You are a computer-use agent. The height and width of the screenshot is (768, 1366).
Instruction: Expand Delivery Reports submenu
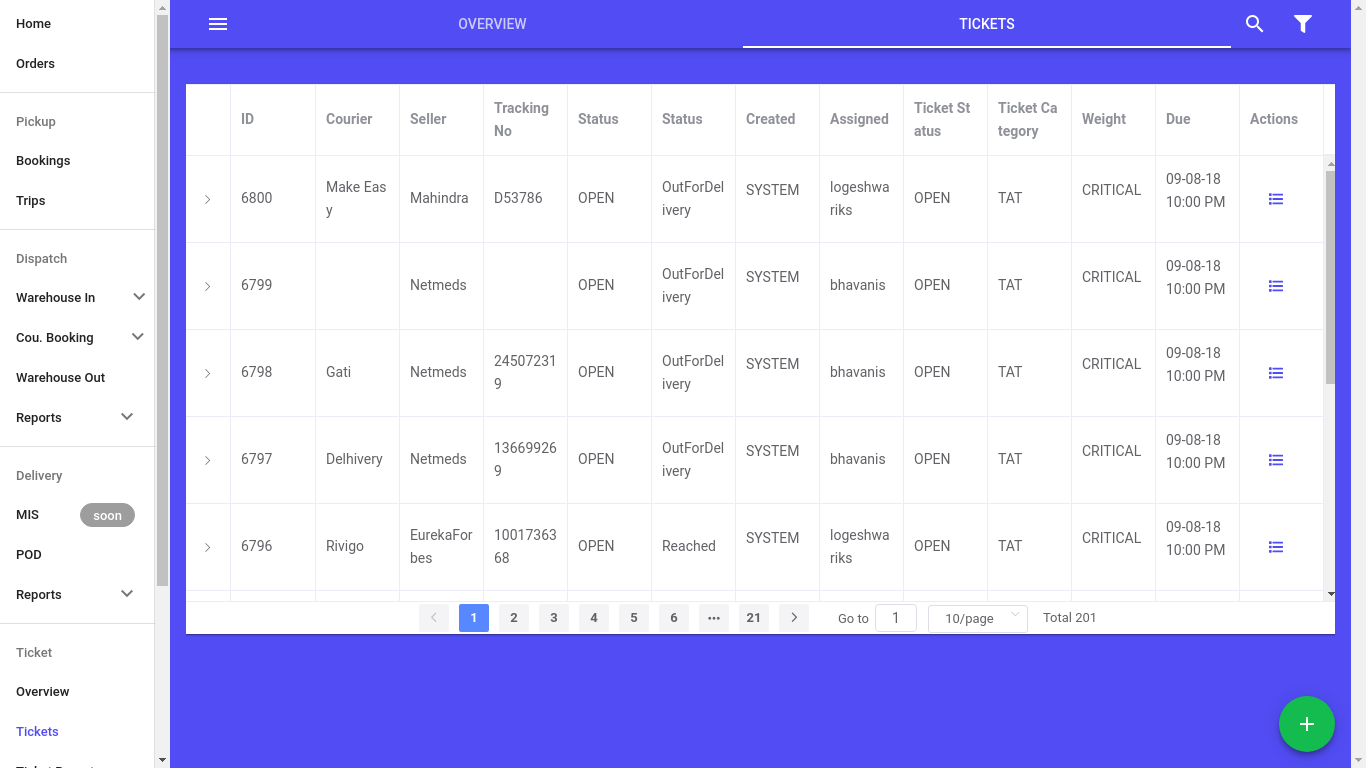pos(127,594)
